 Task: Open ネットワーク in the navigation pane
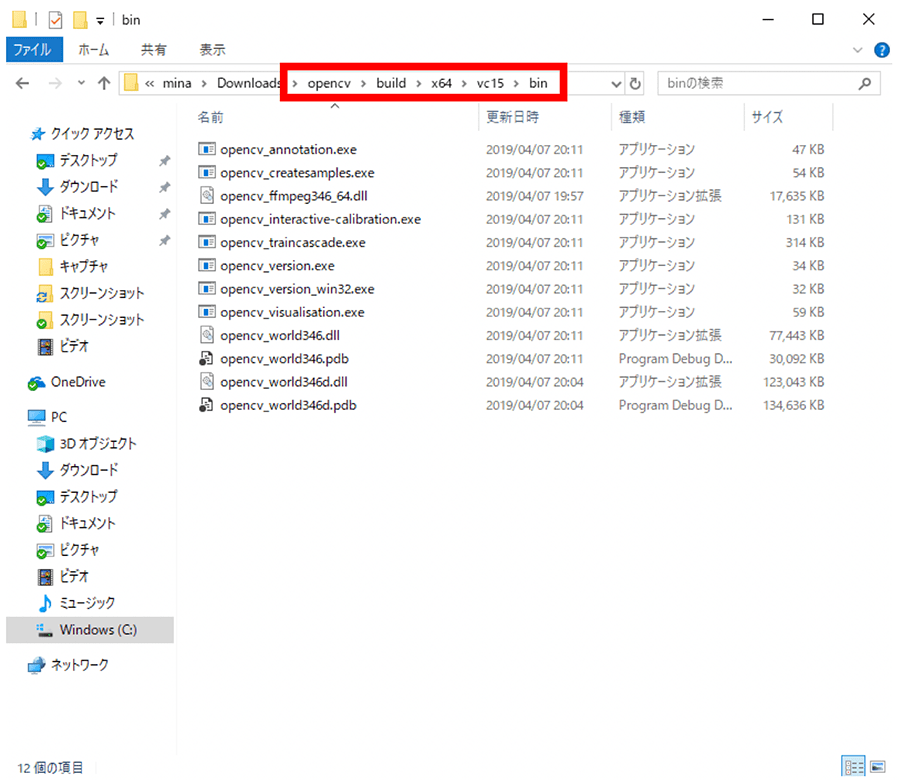click(68, 665)
